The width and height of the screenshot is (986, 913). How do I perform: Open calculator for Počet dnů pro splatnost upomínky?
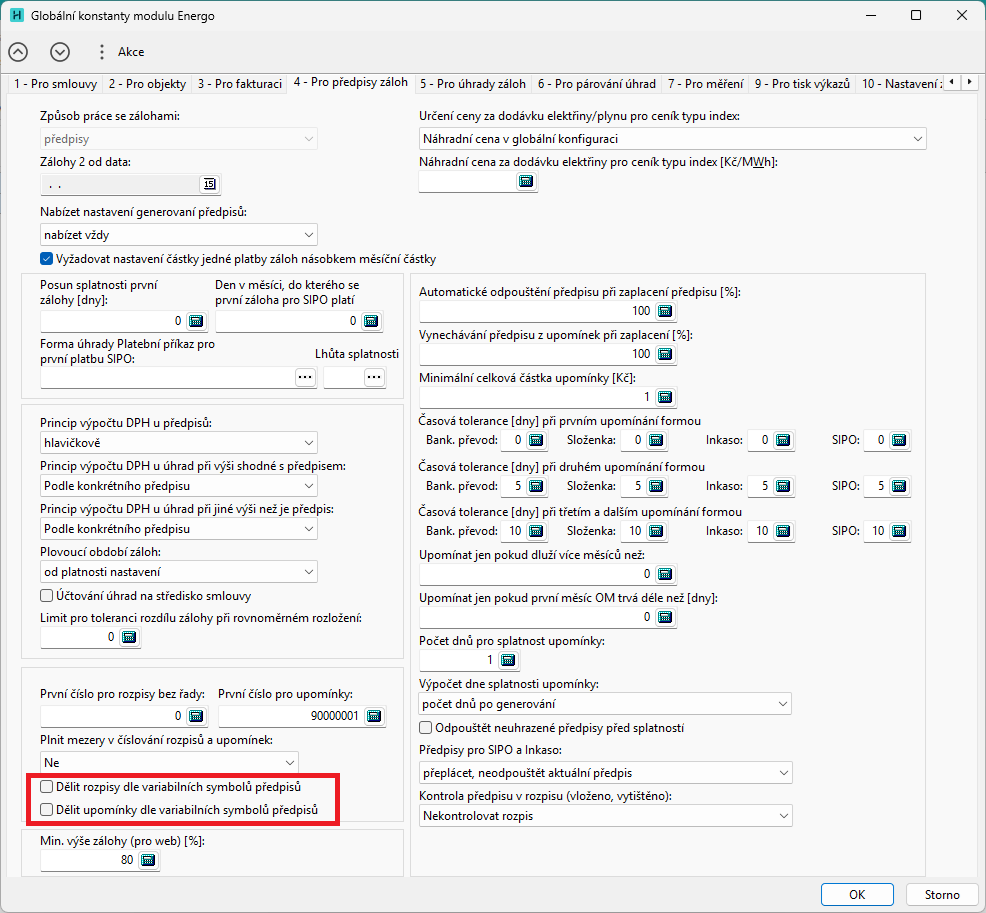(507, 660)
